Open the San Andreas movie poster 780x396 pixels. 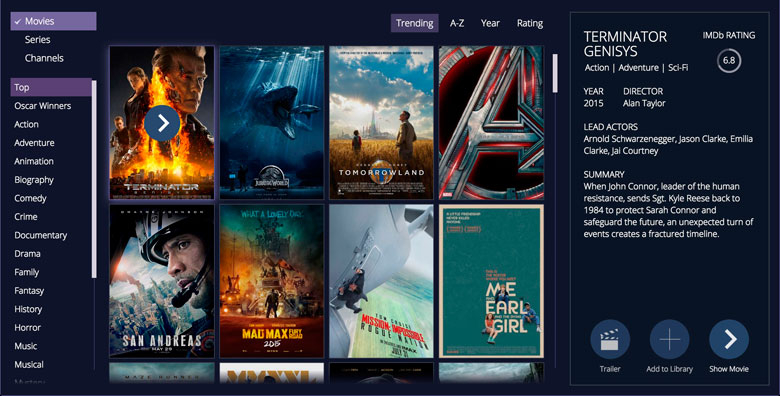pyautogui.click(x=162, y=281)
